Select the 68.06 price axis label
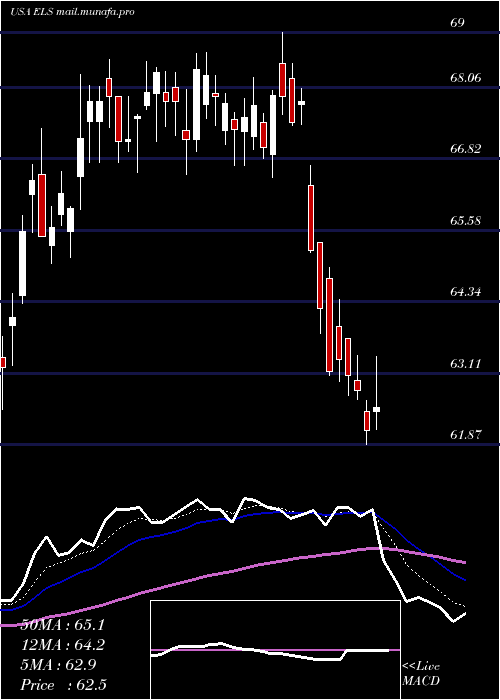The image size is (500, 700). [465, 78]
